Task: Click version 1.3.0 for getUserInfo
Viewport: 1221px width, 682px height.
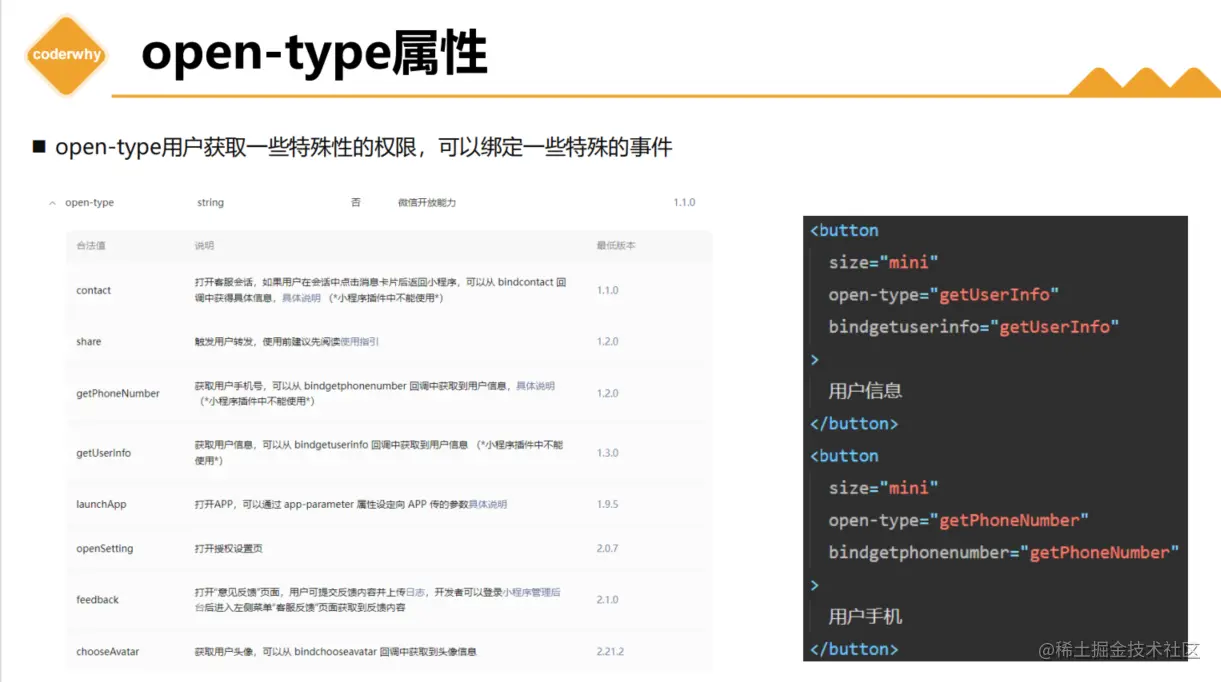Action: [x=608, y=453]
